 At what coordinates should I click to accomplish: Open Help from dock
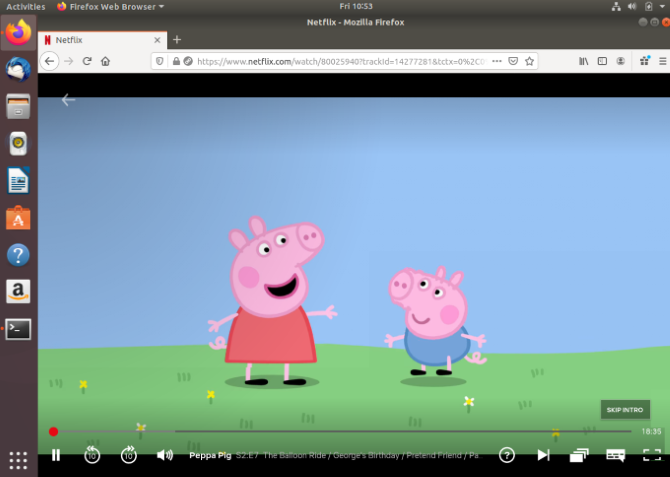pos(18,255)
